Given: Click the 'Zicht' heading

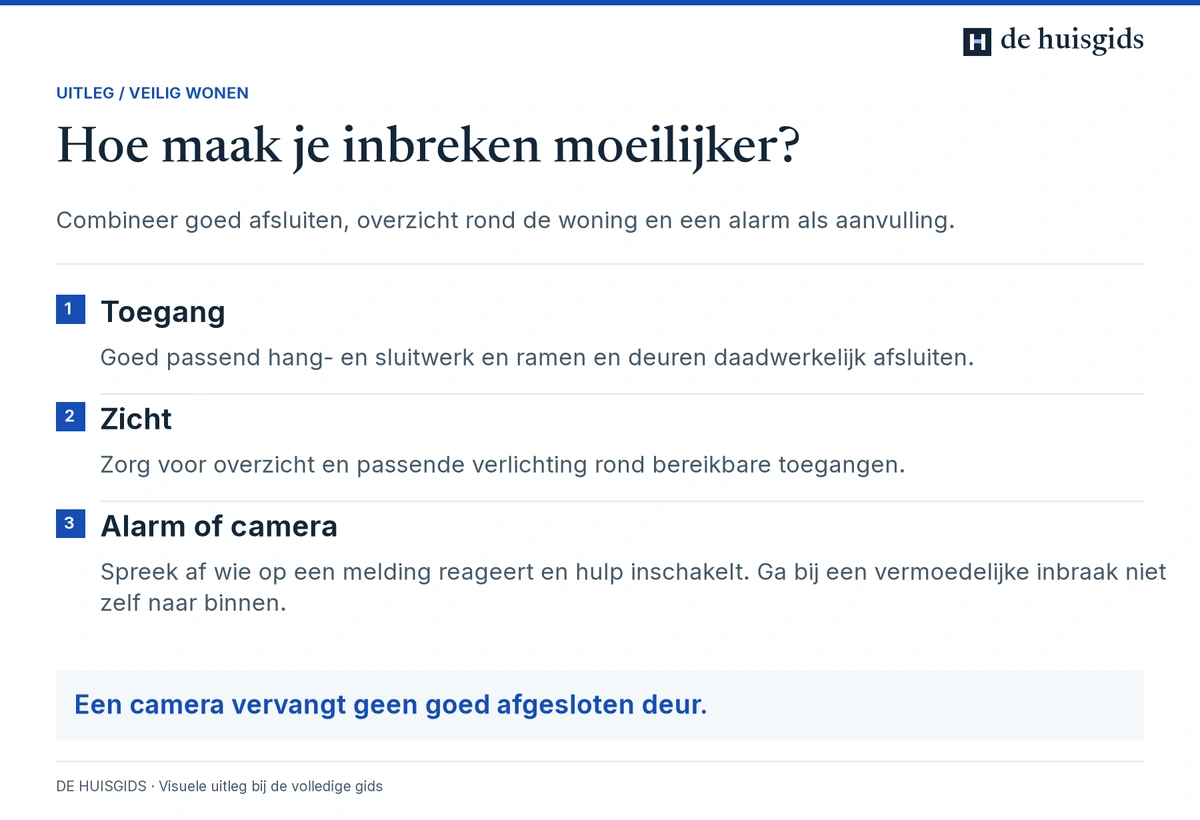Looking at the screenshot, I should (136, 418).
